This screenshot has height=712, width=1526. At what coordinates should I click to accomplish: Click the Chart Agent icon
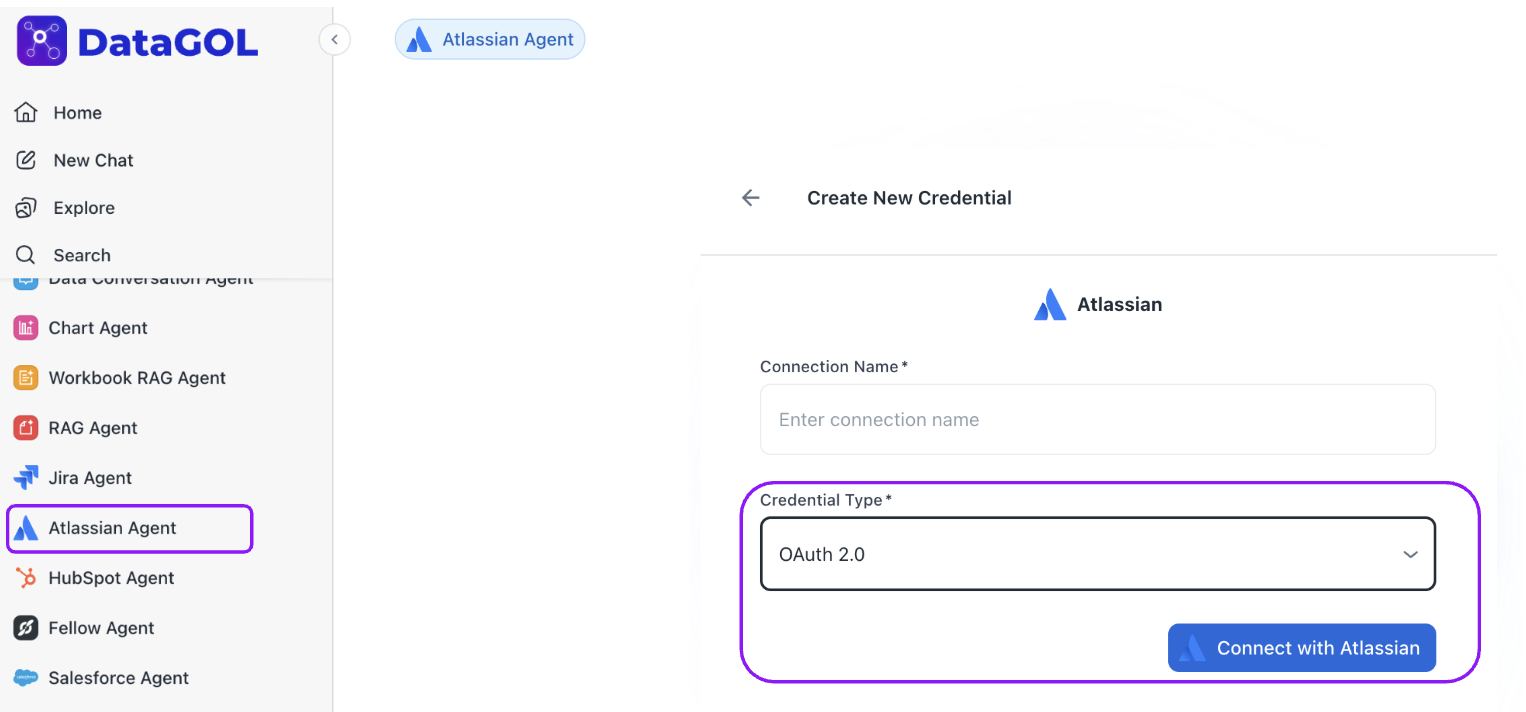click(x=26, y=328)
